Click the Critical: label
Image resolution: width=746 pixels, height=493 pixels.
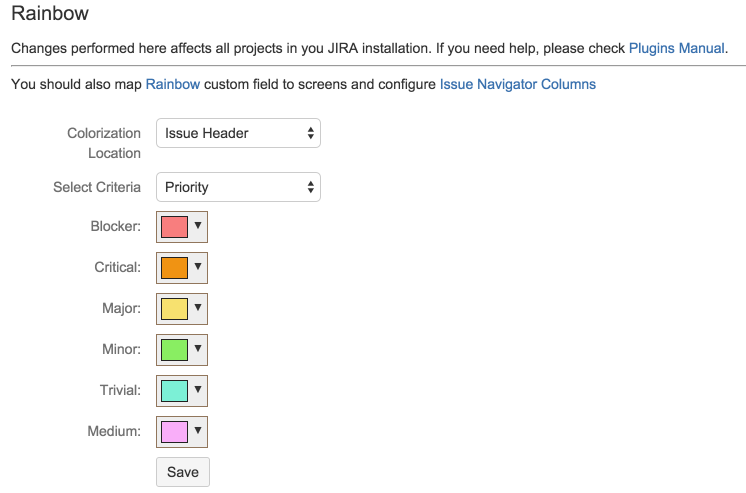pos(118,267)
